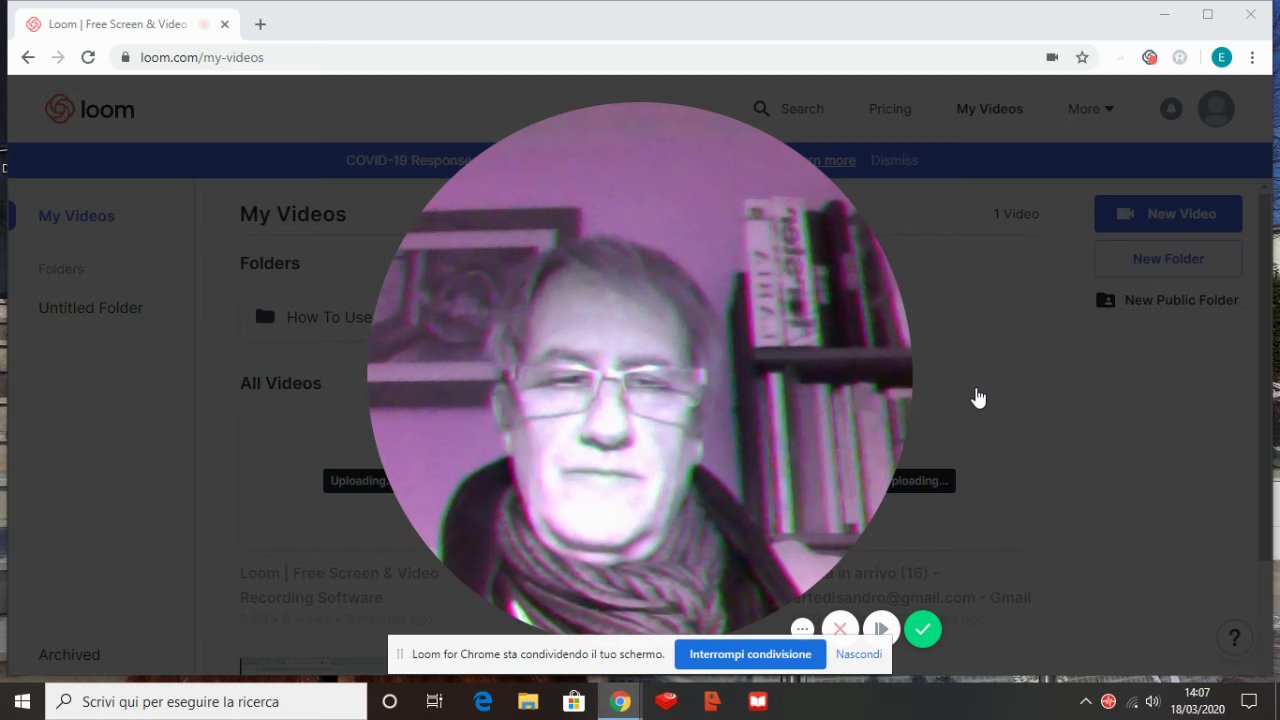Open the help question mark button
Viewport: 1280px width, 720px height.
(1234, 637)
